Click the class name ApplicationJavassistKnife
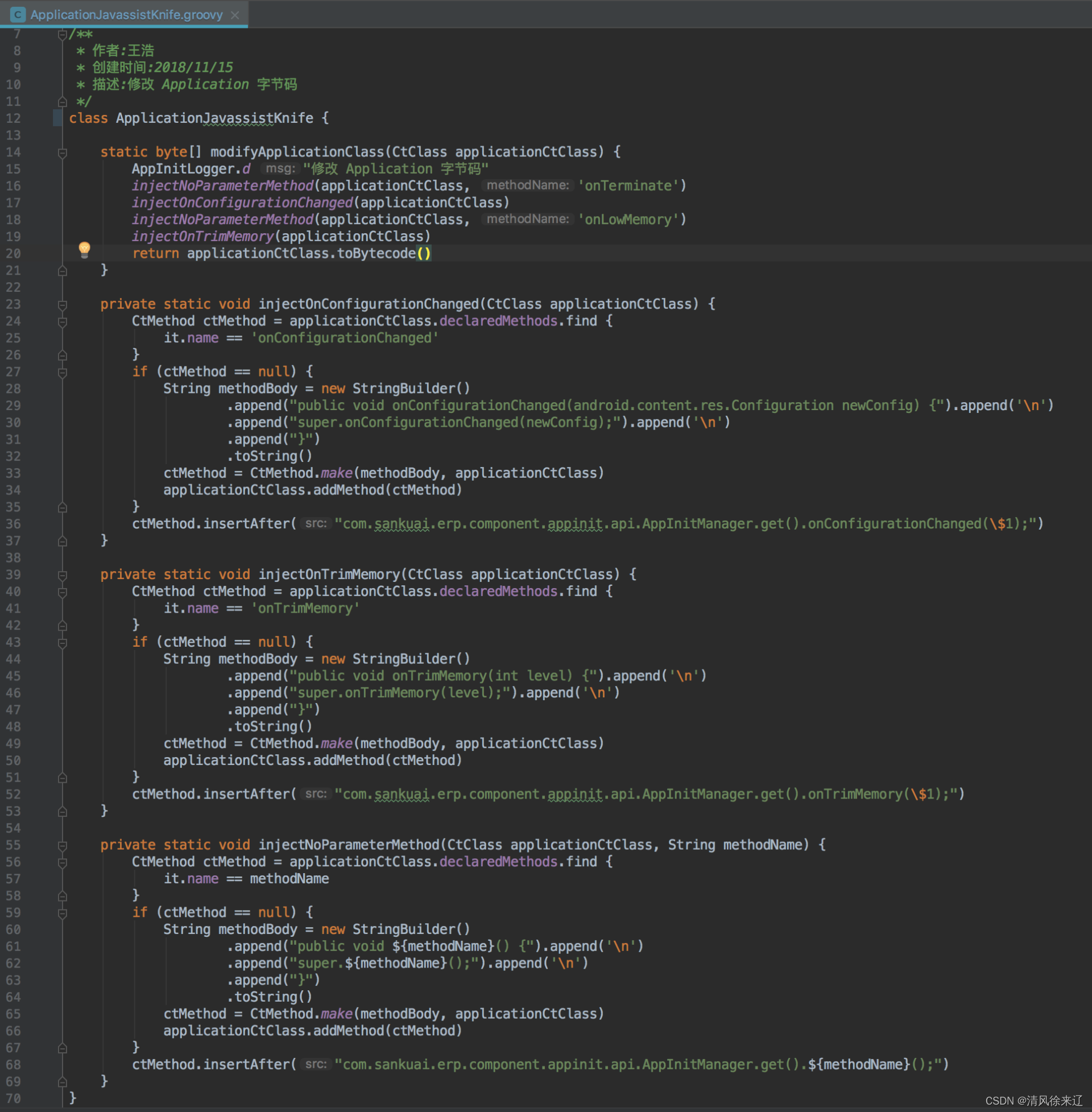Screen dimensions: 1092x1112 [214, 118]
